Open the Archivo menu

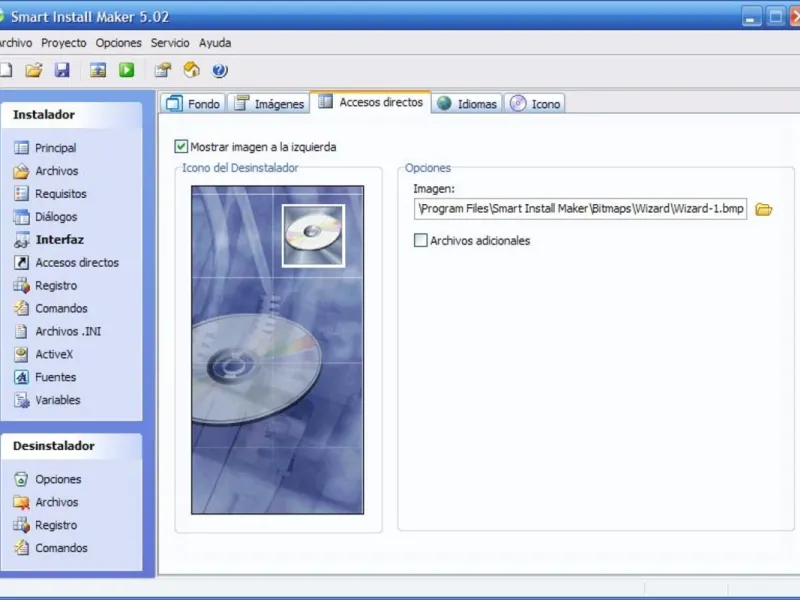tap(15, 43)
